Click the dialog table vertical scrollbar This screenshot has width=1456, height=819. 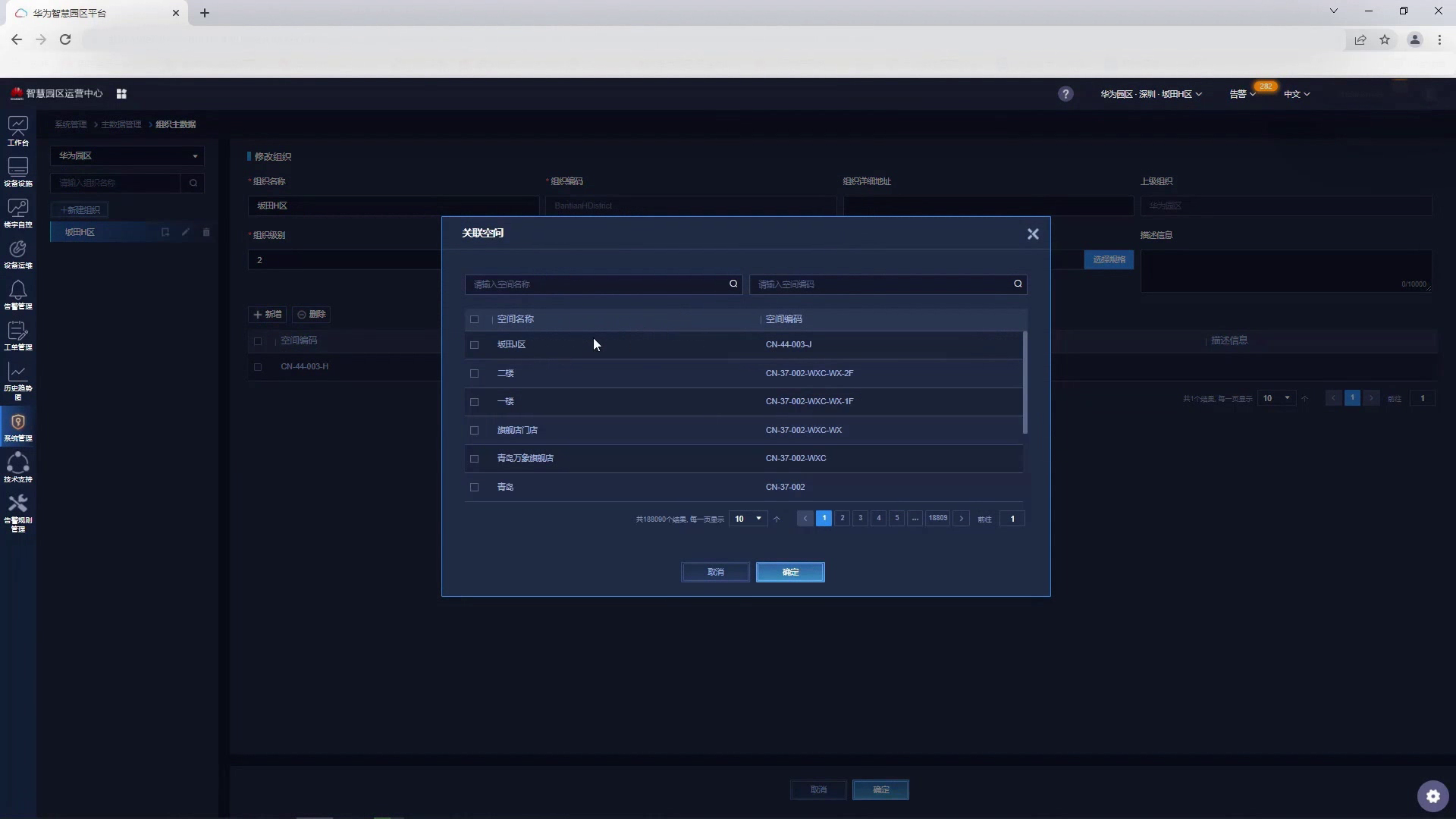coord(1025,383)
